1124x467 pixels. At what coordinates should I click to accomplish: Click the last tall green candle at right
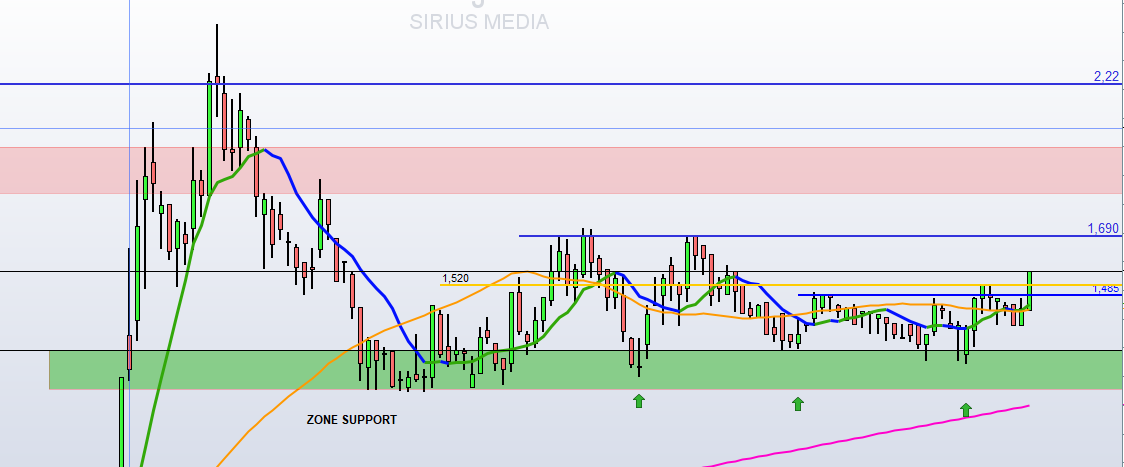tap(1029, 291)
